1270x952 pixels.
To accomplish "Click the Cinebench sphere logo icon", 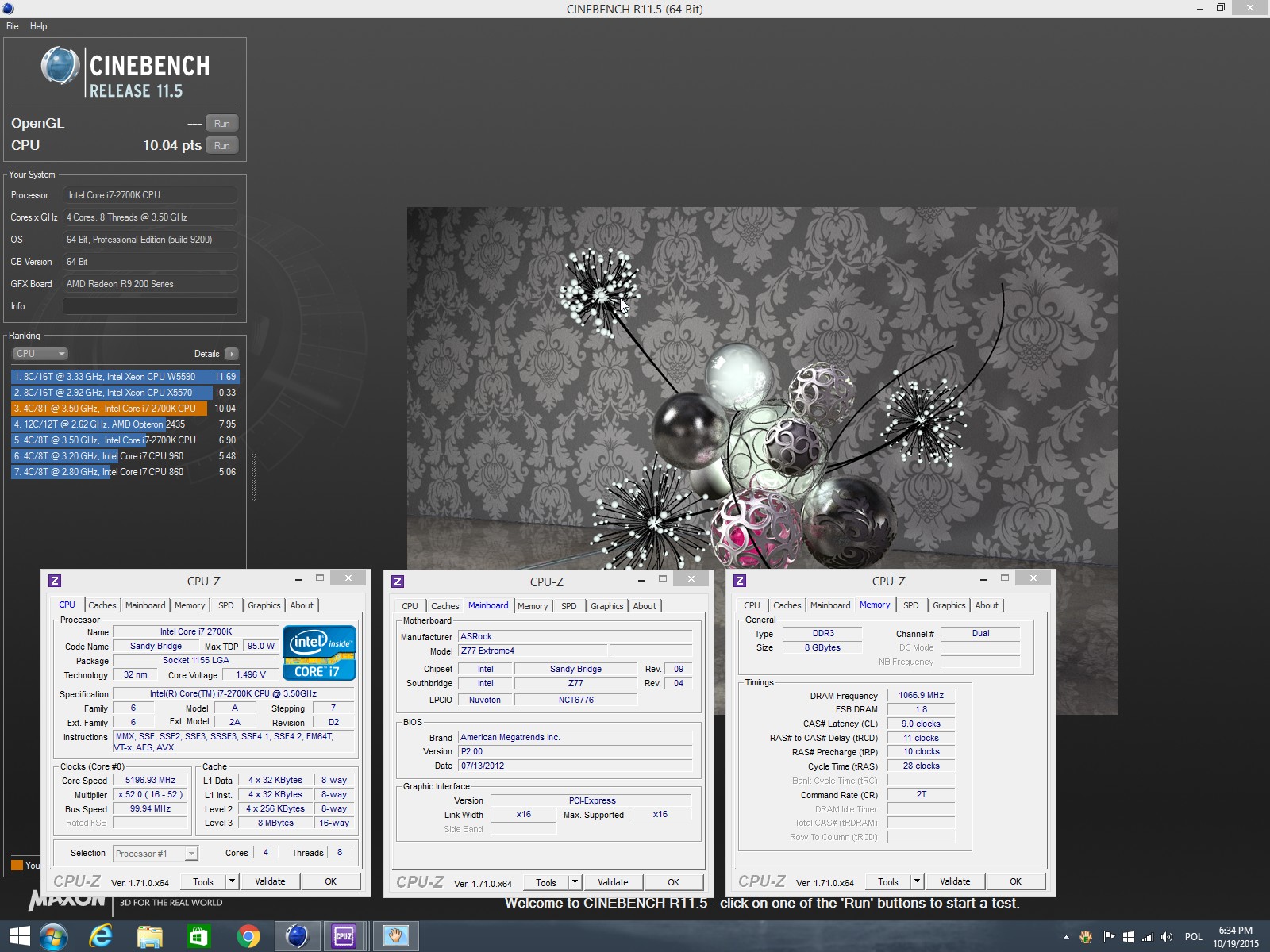I will [x=60, y=66].
